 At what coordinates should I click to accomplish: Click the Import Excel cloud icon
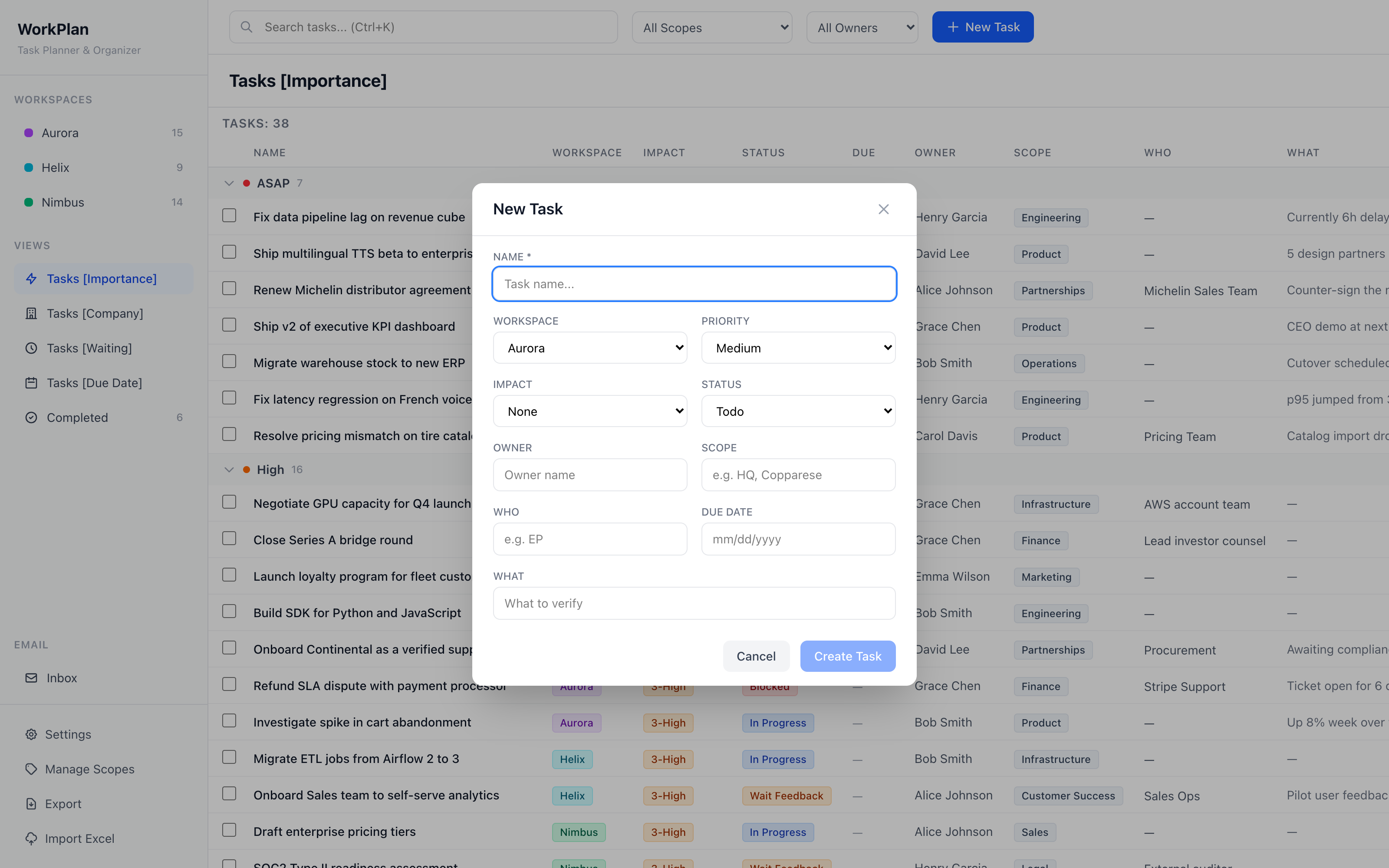pos(32,839)
